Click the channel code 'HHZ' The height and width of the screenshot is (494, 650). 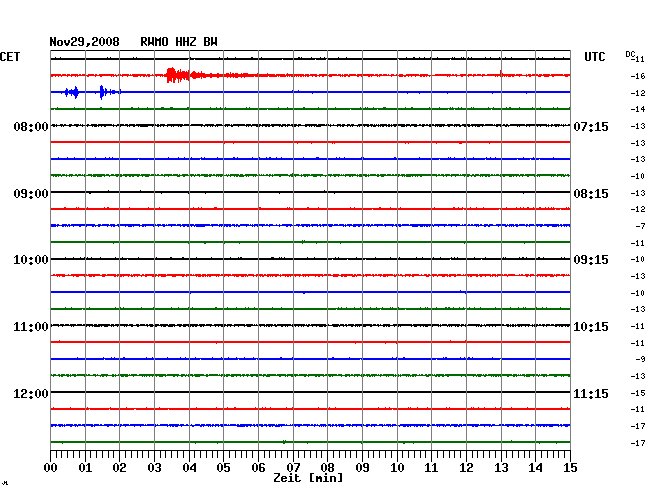(x=186, y=42)
